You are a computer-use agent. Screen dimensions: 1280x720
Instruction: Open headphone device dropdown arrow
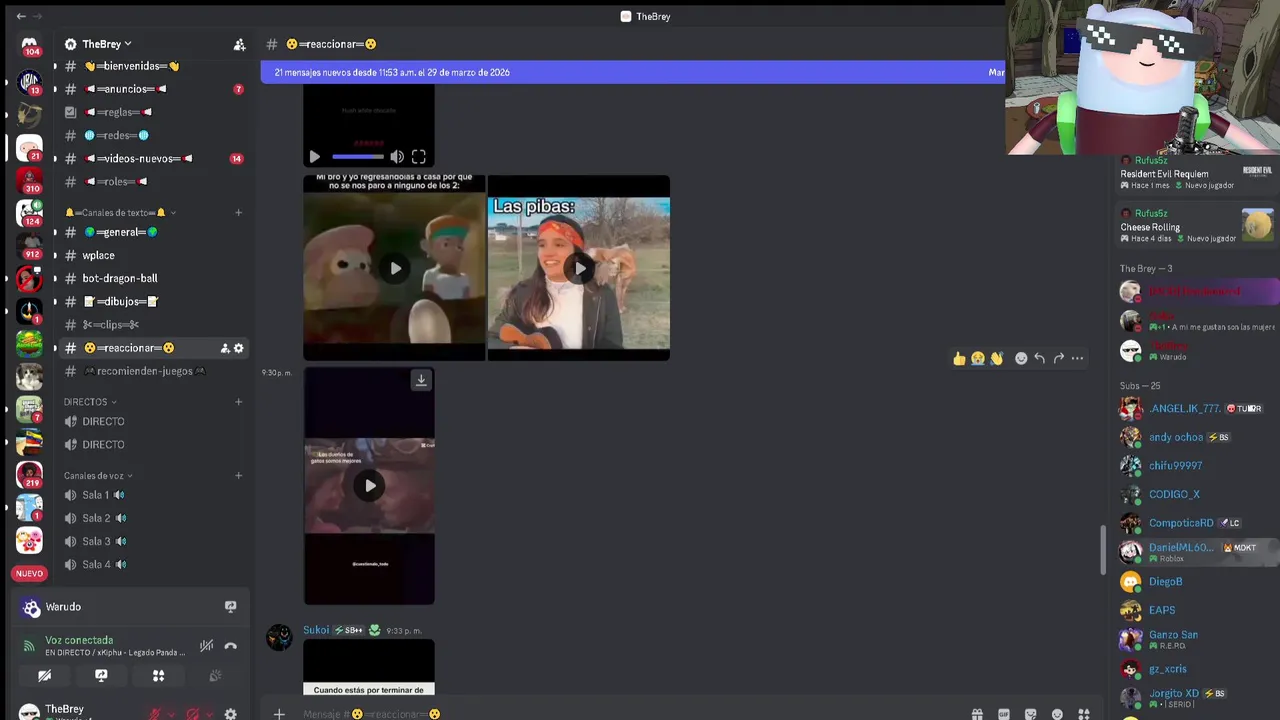(208, 714)
